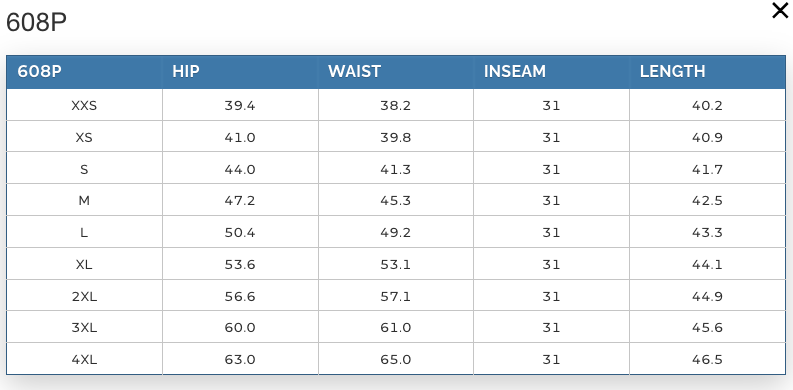Click waist value 57.1 in the 2XL row
The width and height of the screenshot is (793, 390).
click(x=395, y=296)
